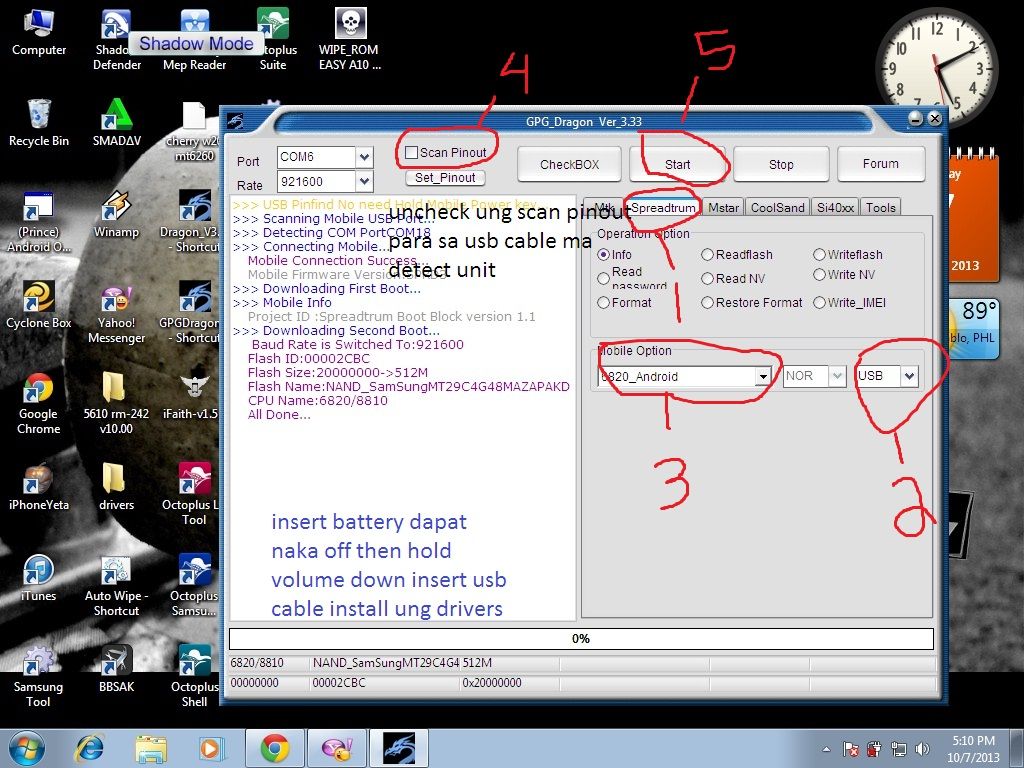Select the Read NV option
The image size is (1024, 768).
pyautogui.click(x=707, y=278)
